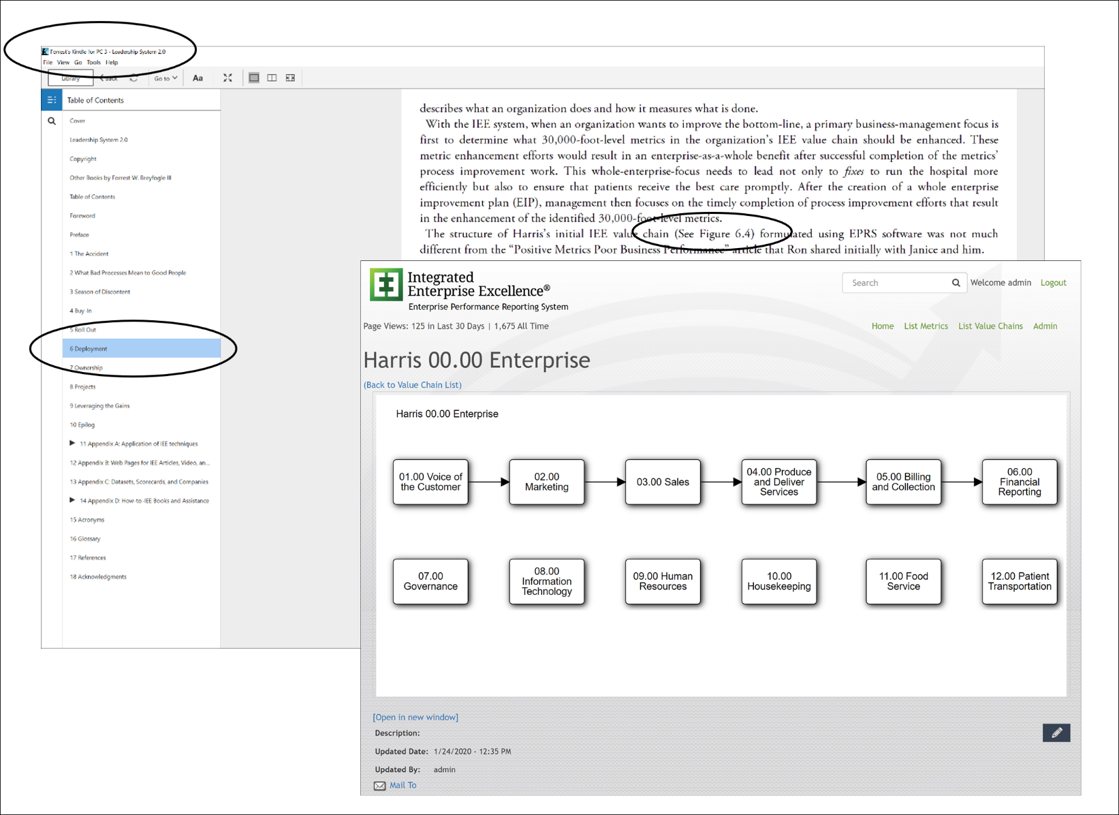Expand 11 Appendix A chapter entry
This screenshot has height=815, width=1119.
click(72, 443)
